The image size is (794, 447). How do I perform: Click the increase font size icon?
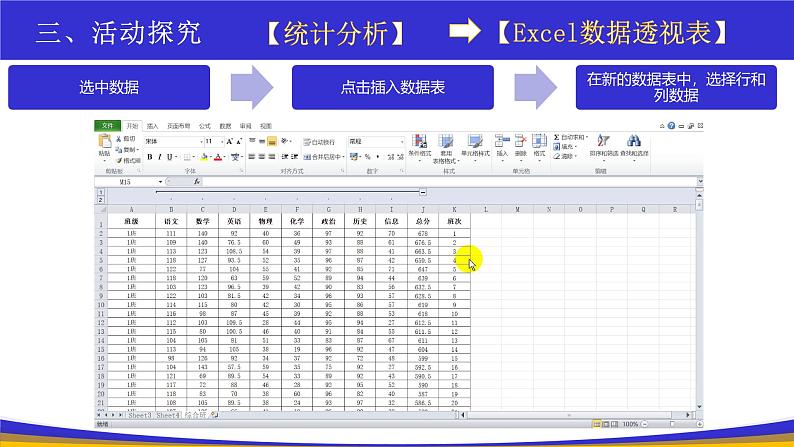coord(229,141)
